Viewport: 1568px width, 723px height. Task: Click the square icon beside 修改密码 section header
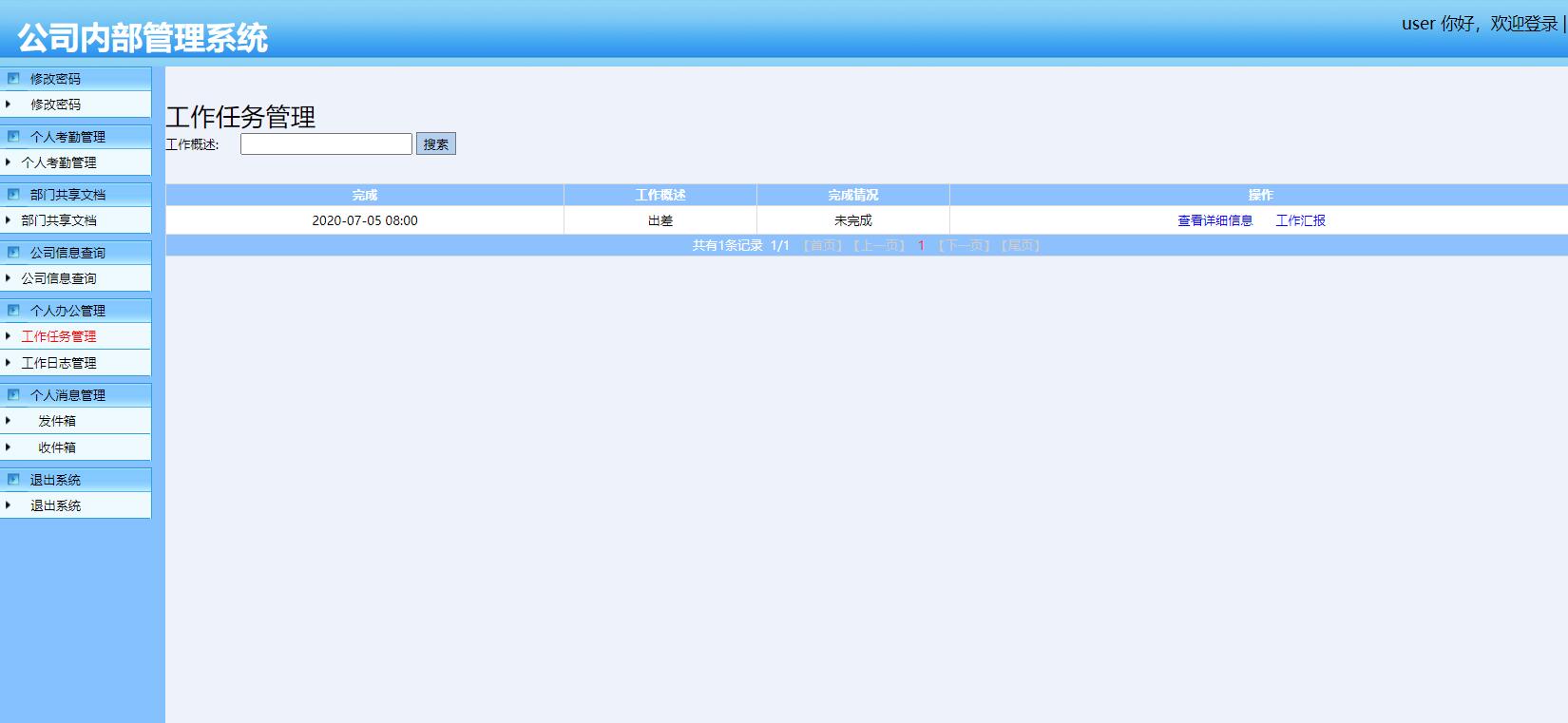tap(13, 79)
